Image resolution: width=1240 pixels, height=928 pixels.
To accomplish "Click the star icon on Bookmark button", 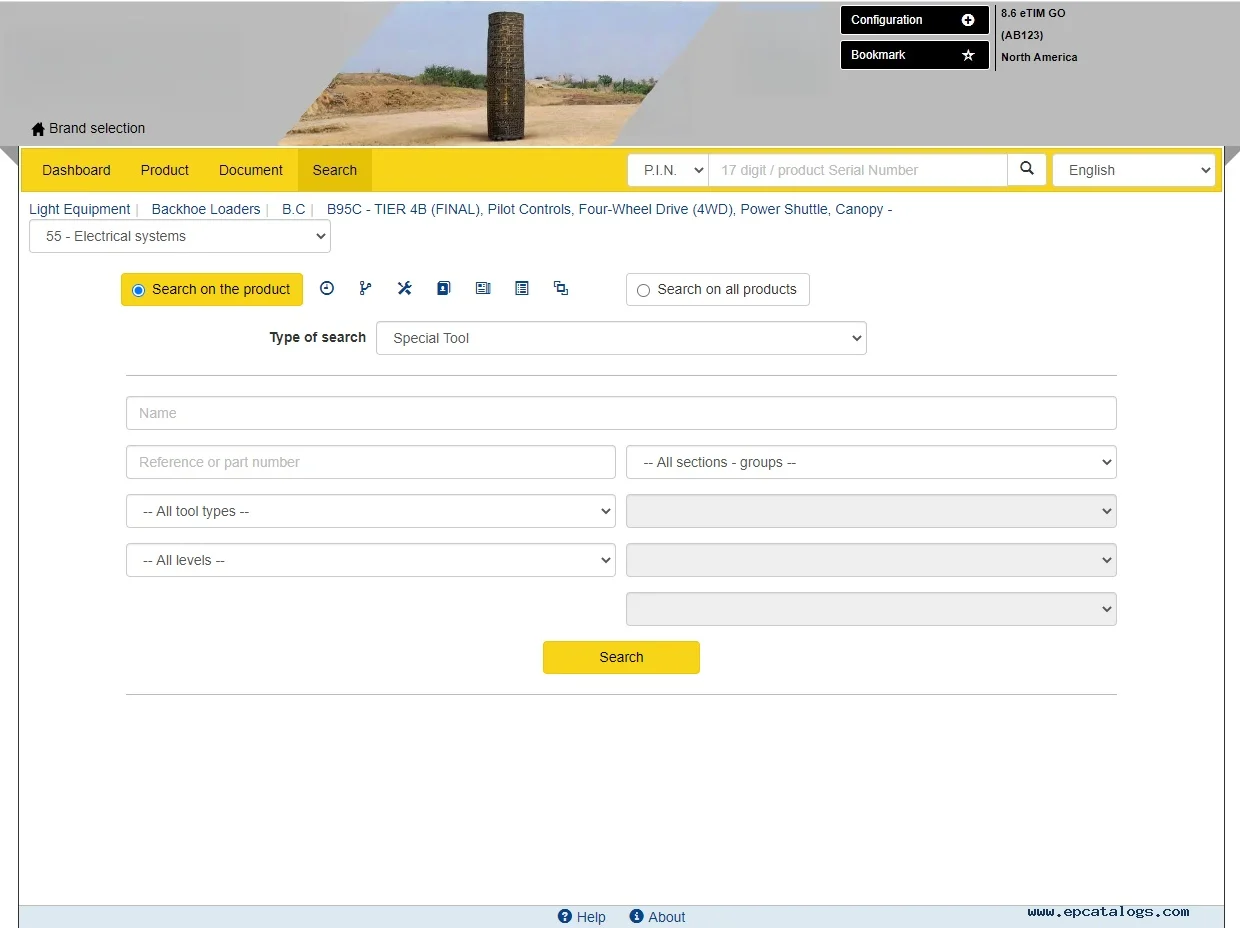I will (968, 55).
